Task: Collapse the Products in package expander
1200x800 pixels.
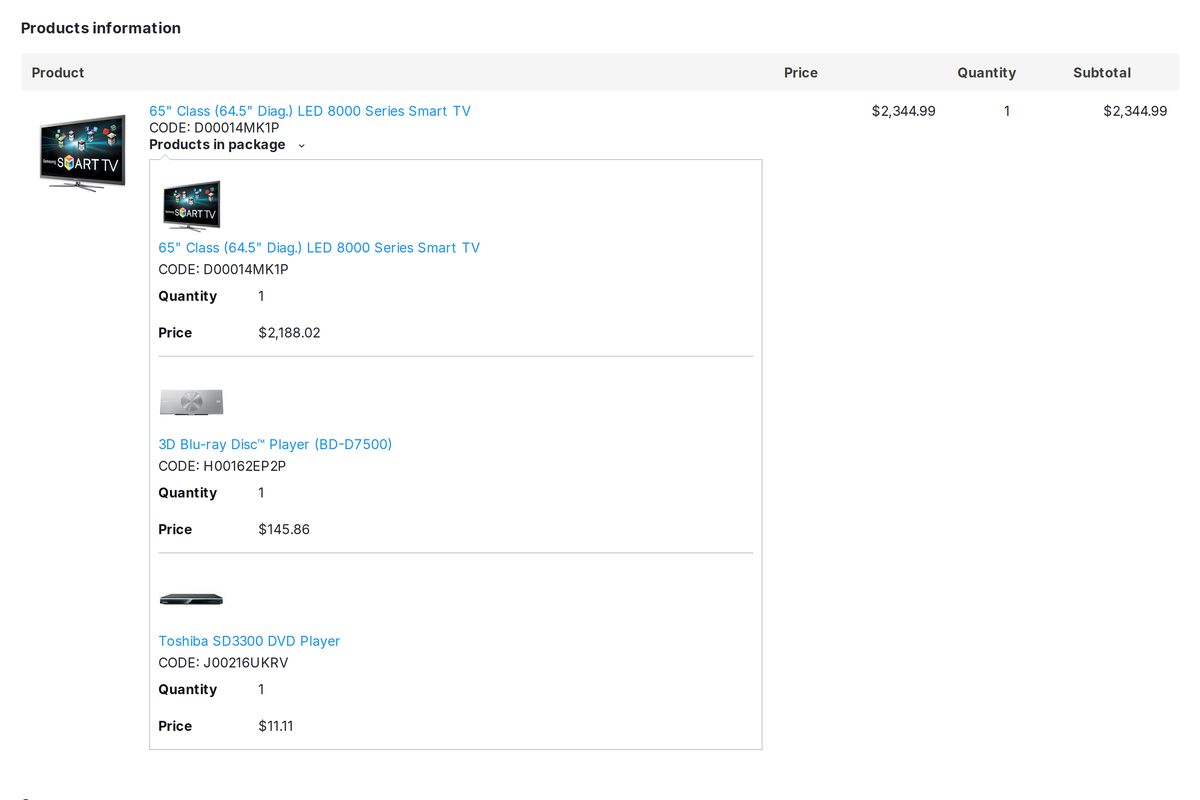Action: point(227,145)
